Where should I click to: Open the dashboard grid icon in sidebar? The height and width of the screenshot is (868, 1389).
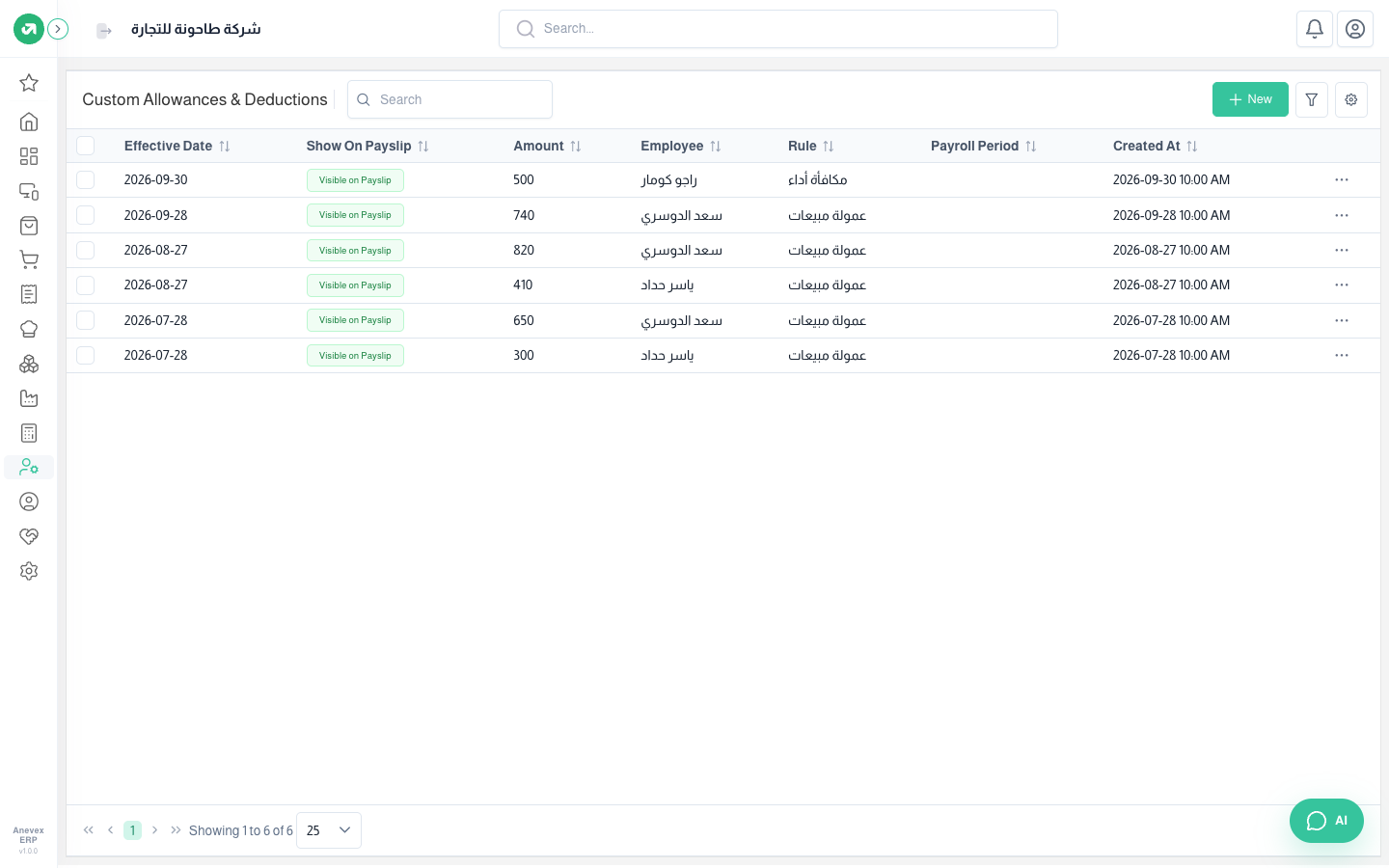point(29,156)
